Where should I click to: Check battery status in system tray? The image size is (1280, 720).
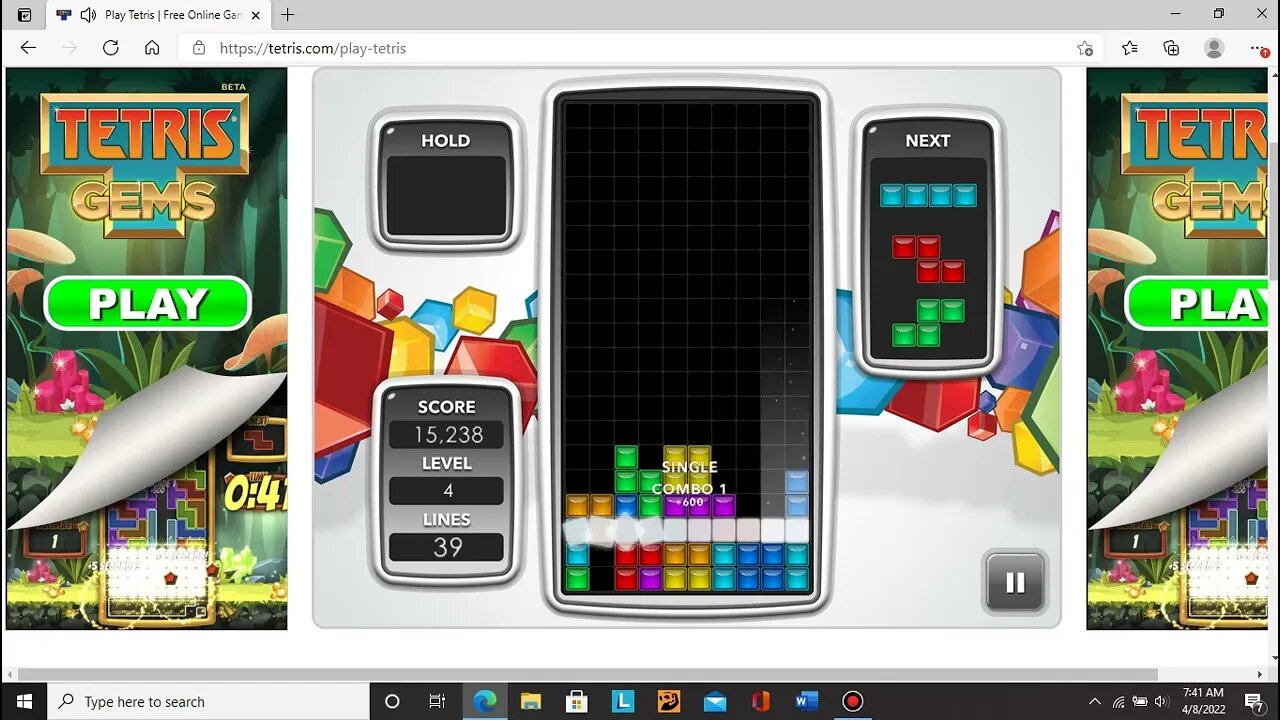pos(1140,701)
